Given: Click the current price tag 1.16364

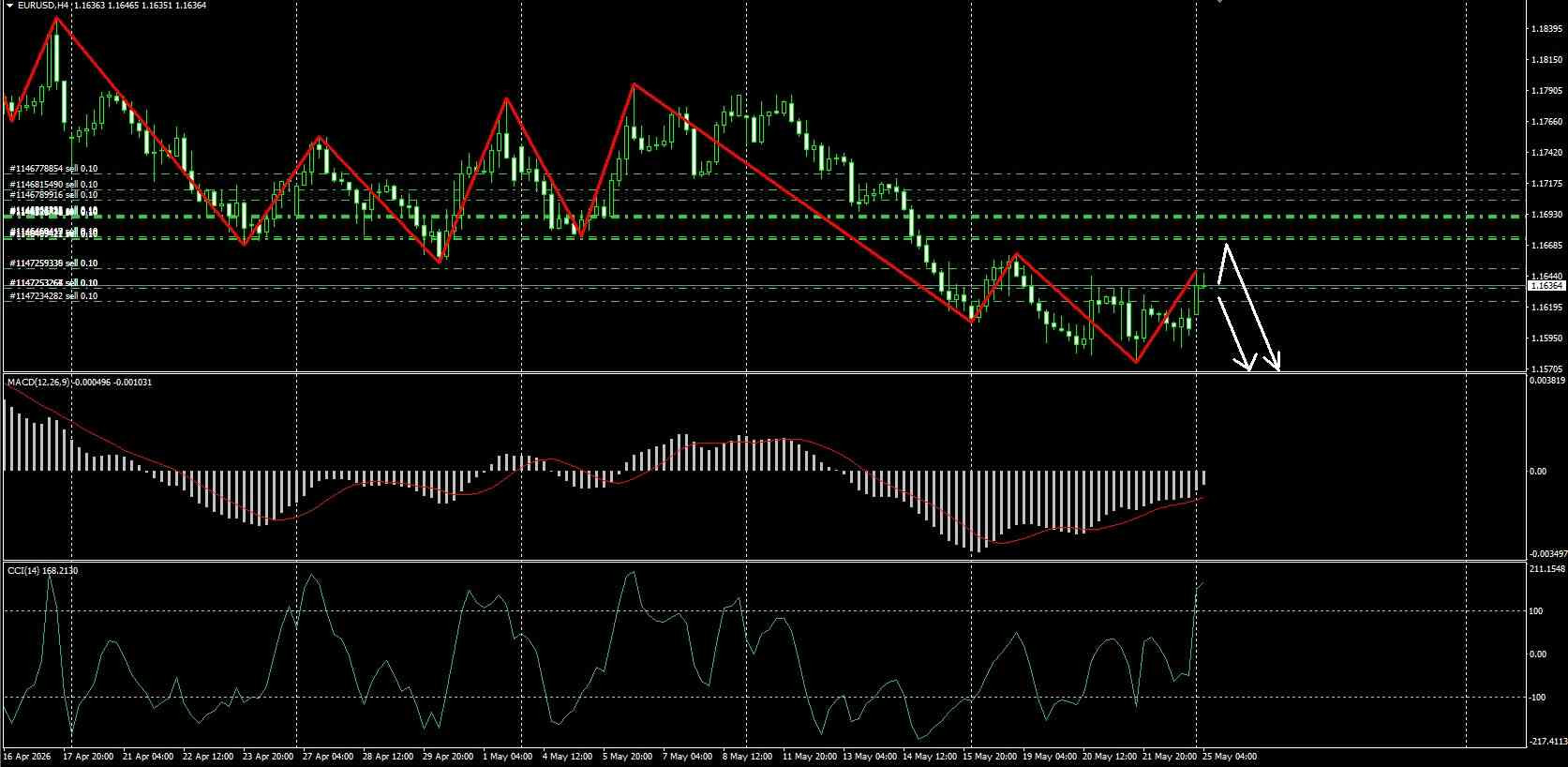Looking at the screenshot, I should click(x=1546, y=285).
